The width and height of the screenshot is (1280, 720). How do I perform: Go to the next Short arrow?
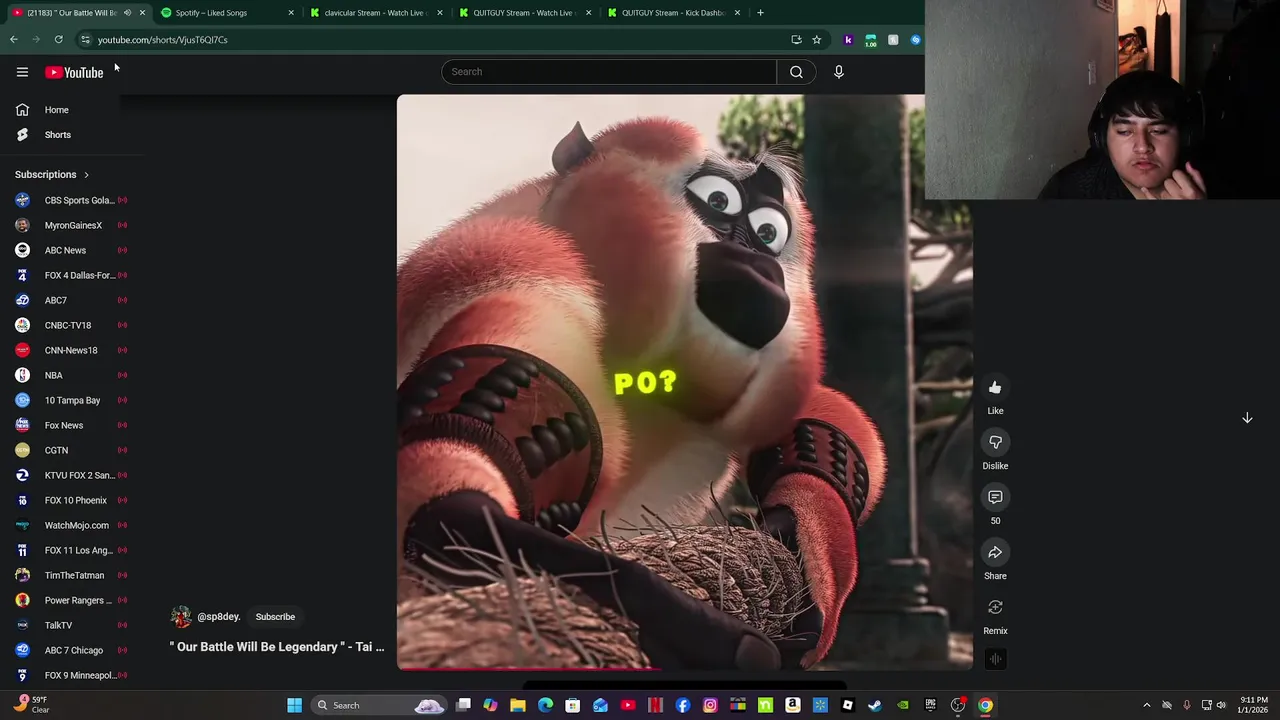[1247, 418]
